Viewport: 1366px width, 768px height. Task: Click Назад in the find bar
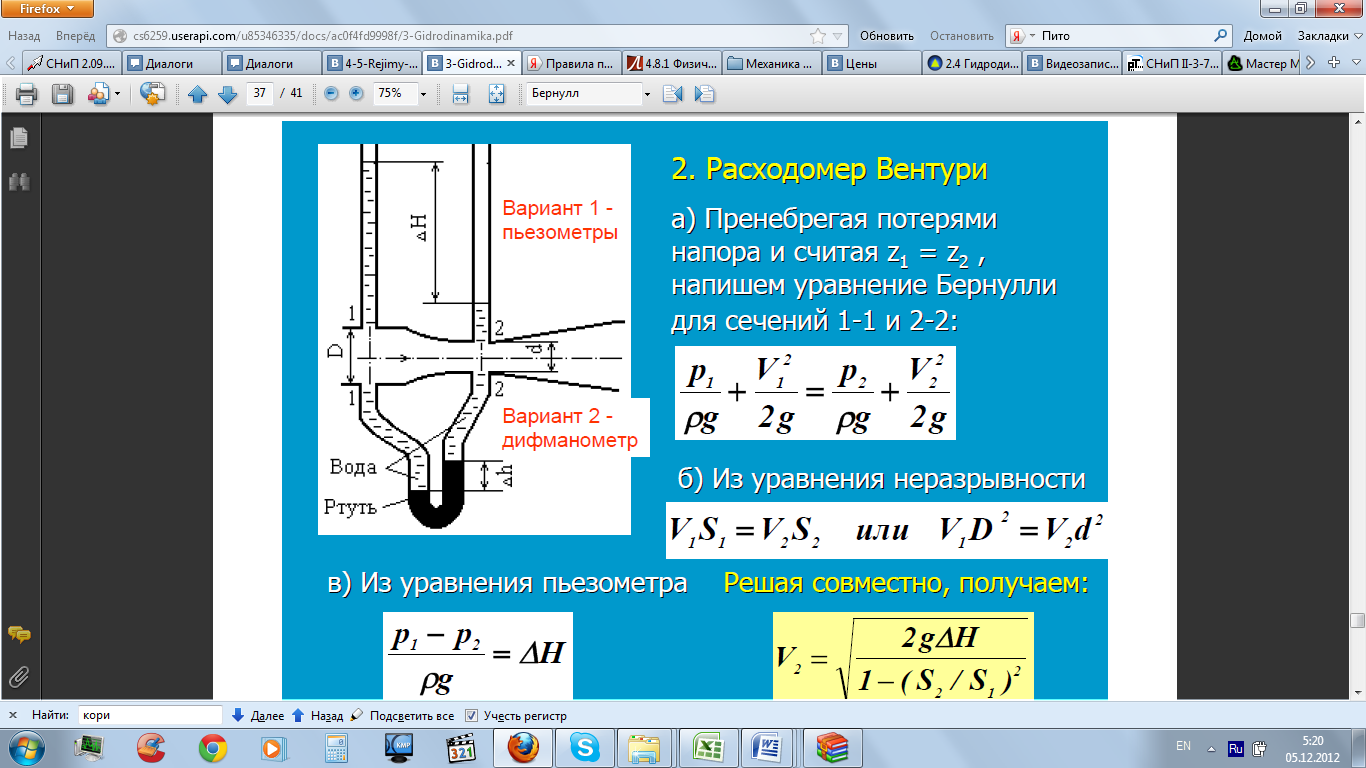(318, 716)
